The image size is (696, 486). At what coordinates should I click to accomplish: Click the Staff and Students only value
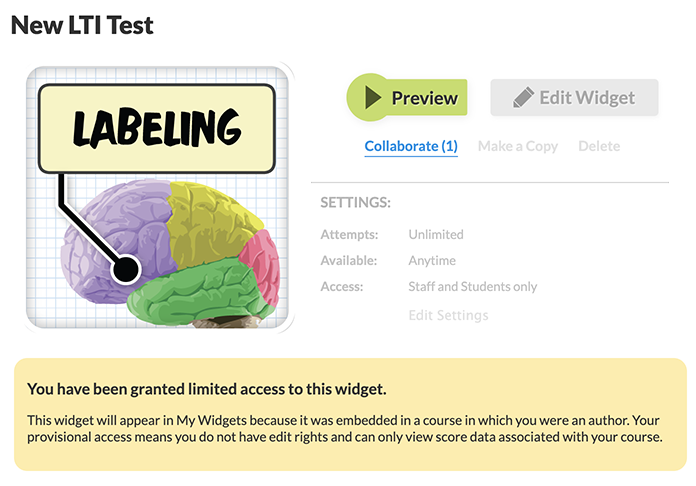473,287
